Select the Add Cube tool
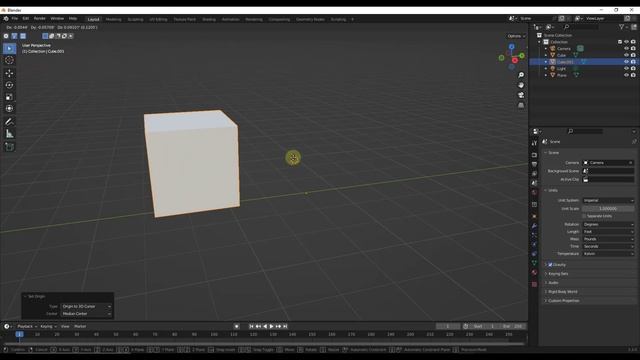The image size is (640, 360). pyautogui.click(x=9, y=147)
